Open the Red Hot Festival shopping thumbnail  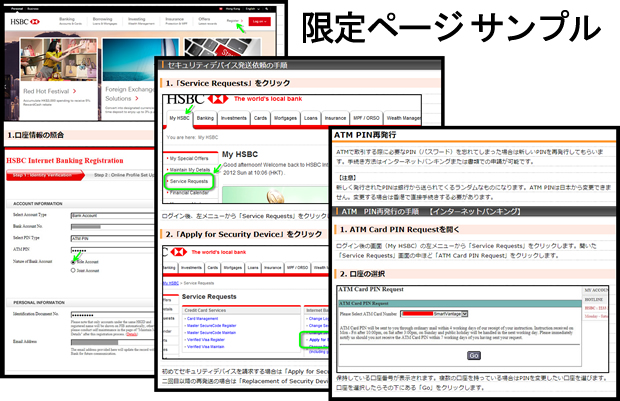(x=59, y=59)
